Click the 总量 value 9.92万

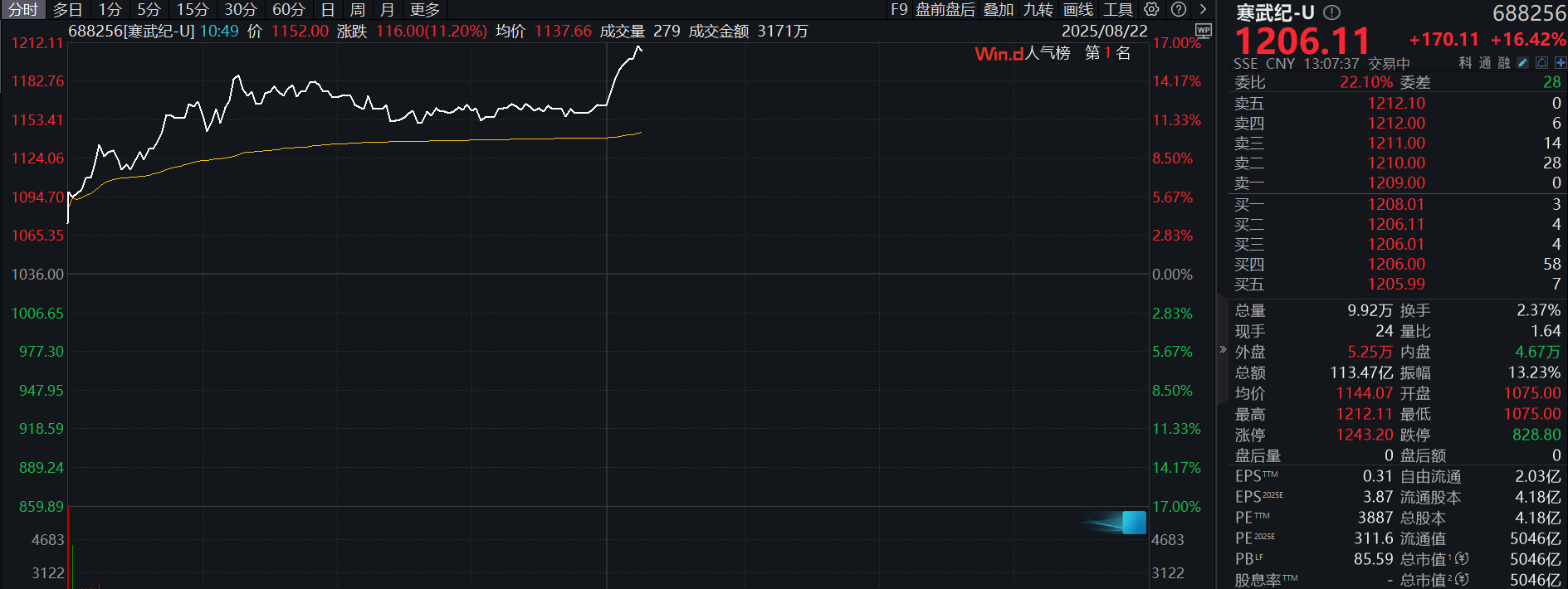[x=1370, y=310]
